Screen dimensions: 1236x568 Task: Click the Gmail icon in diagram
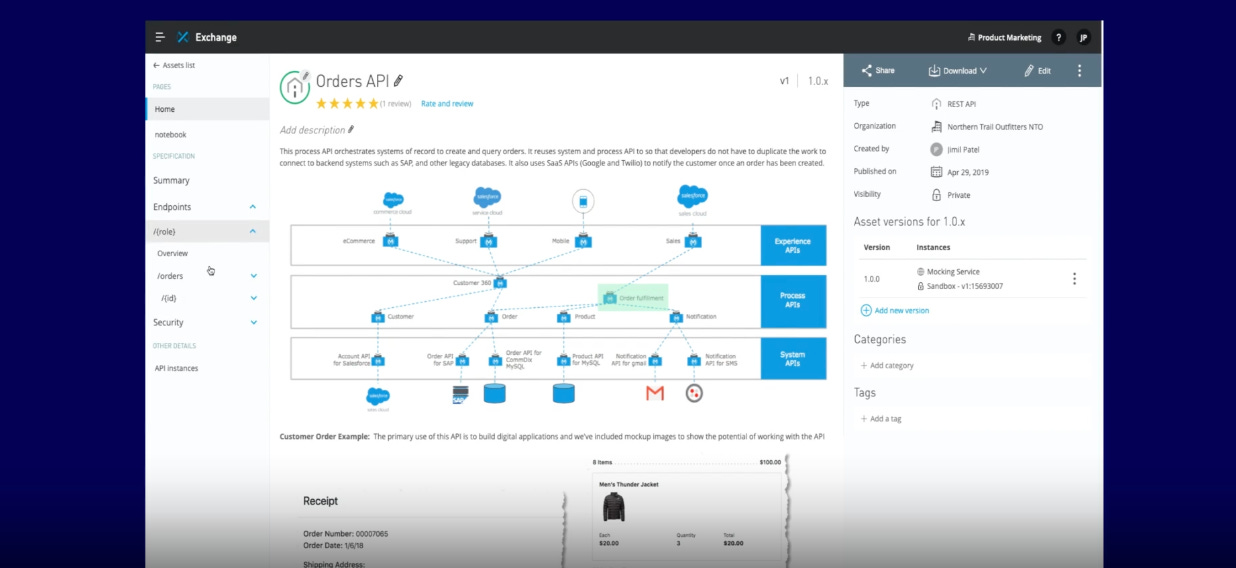pyautogui.click(x=655, y=393)
